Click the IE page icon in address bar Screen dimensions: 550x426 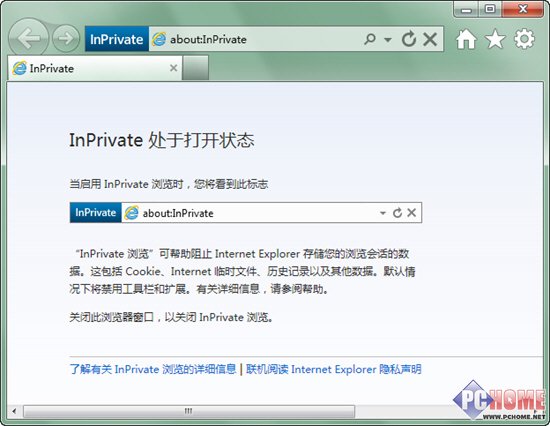159,39
